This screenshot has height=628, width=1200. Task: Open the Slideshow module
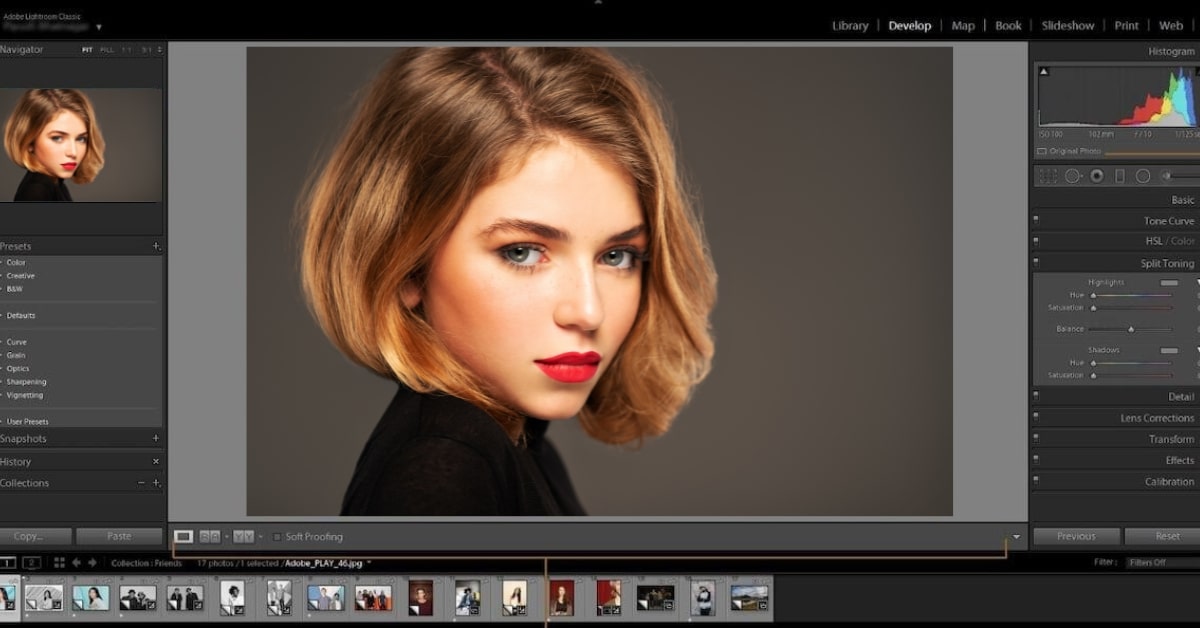[x=1068, y=26]
